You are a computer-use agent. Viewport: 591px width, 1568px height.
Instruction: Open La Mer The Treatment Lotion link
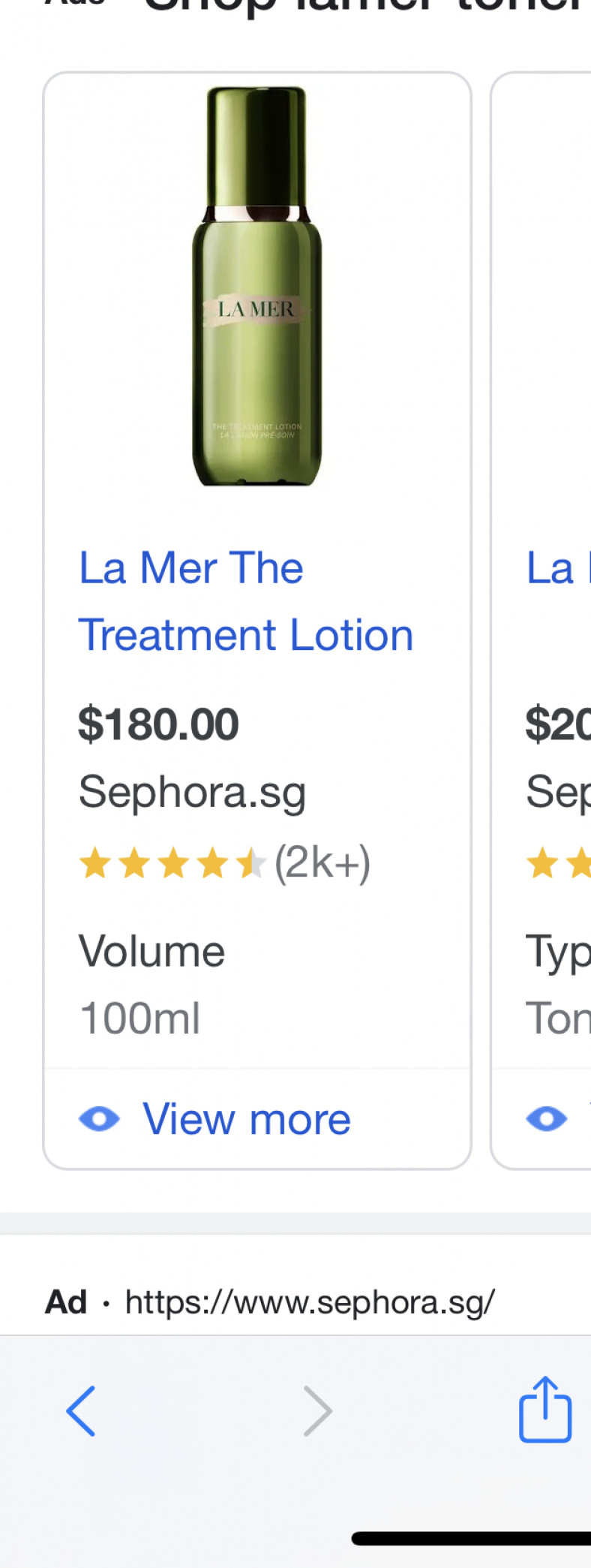[x=246, y=601]
